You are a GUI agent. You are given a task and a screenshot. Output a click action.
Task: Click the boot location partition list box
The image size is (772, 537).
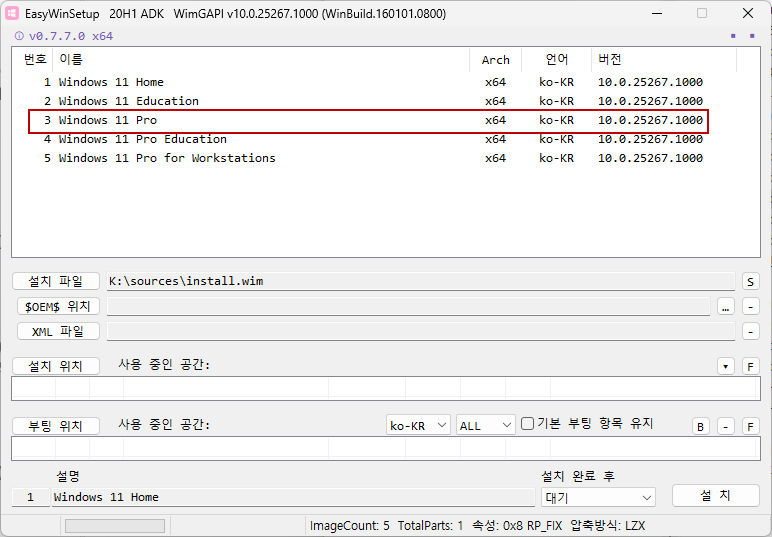(386, 448)
